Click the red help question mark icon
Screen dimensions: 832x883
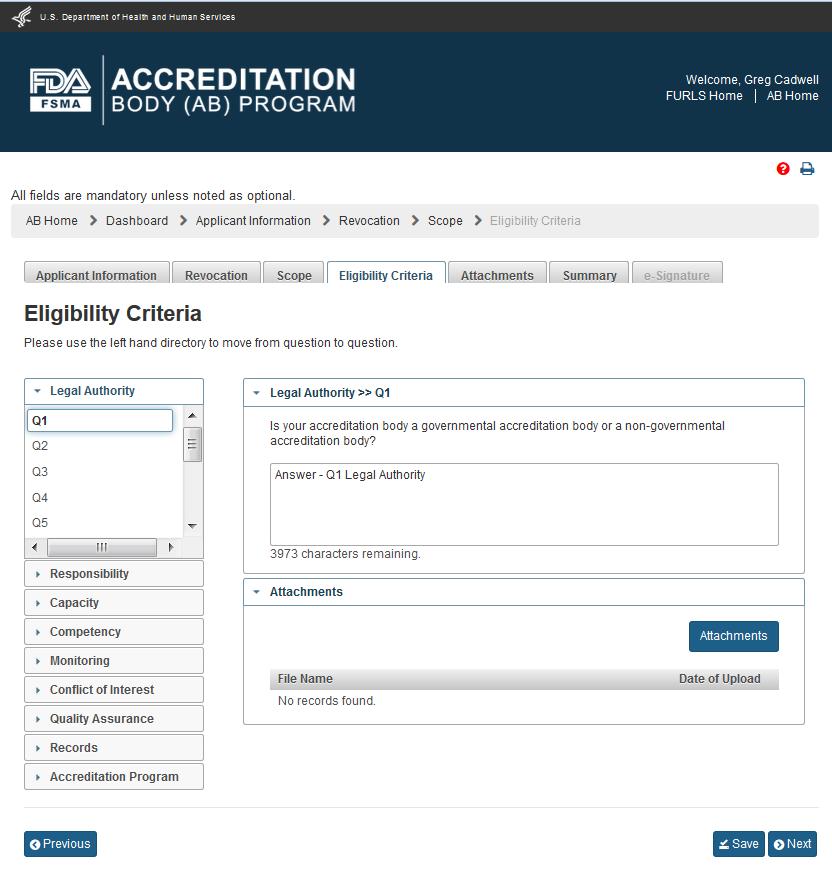pyautogui.click(x=783, y=169)
